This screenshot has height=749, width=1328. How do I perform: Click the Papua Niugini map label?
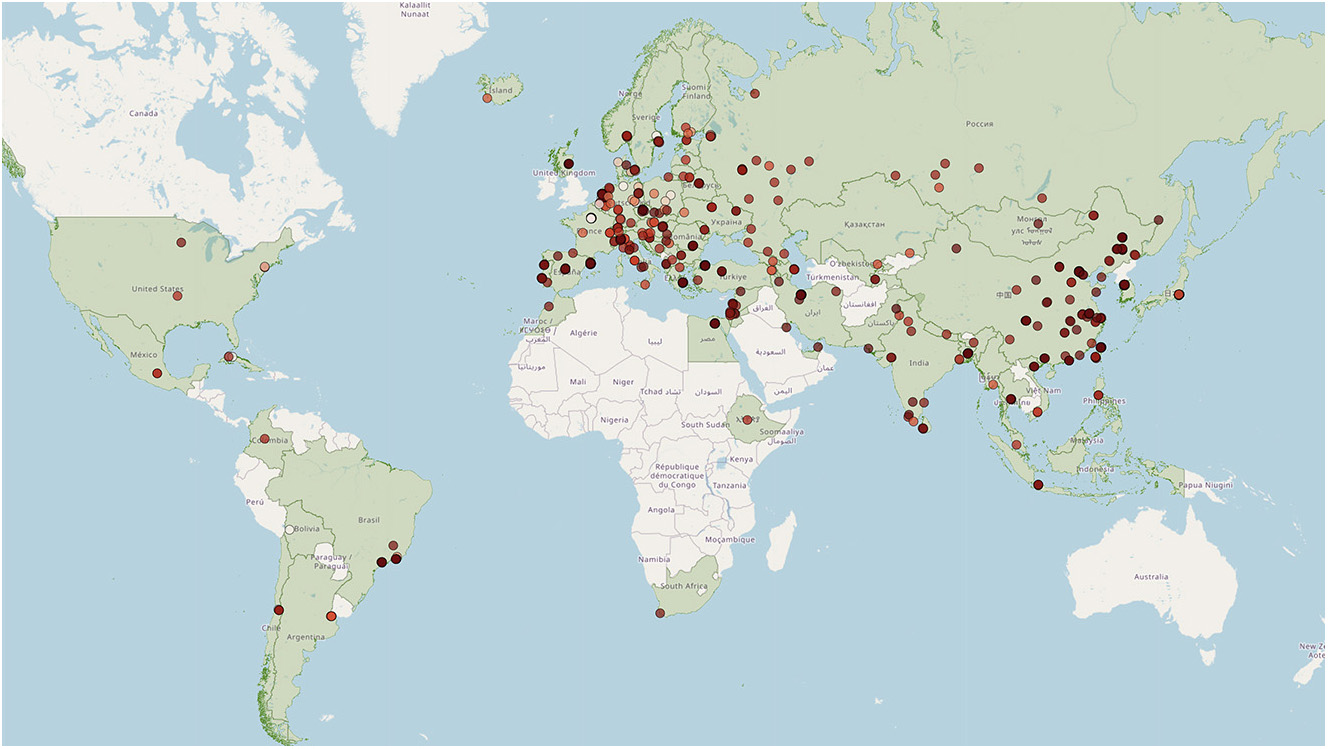tap(1205, 485)
